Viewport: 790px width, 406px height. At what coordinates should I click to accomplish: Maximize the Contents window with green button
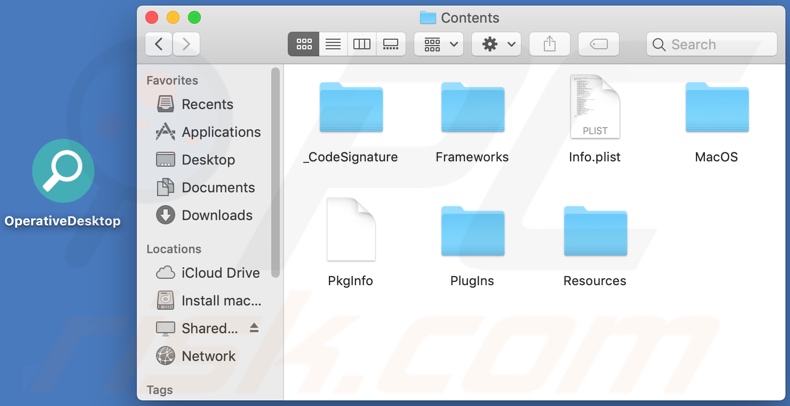pos(194,18)
